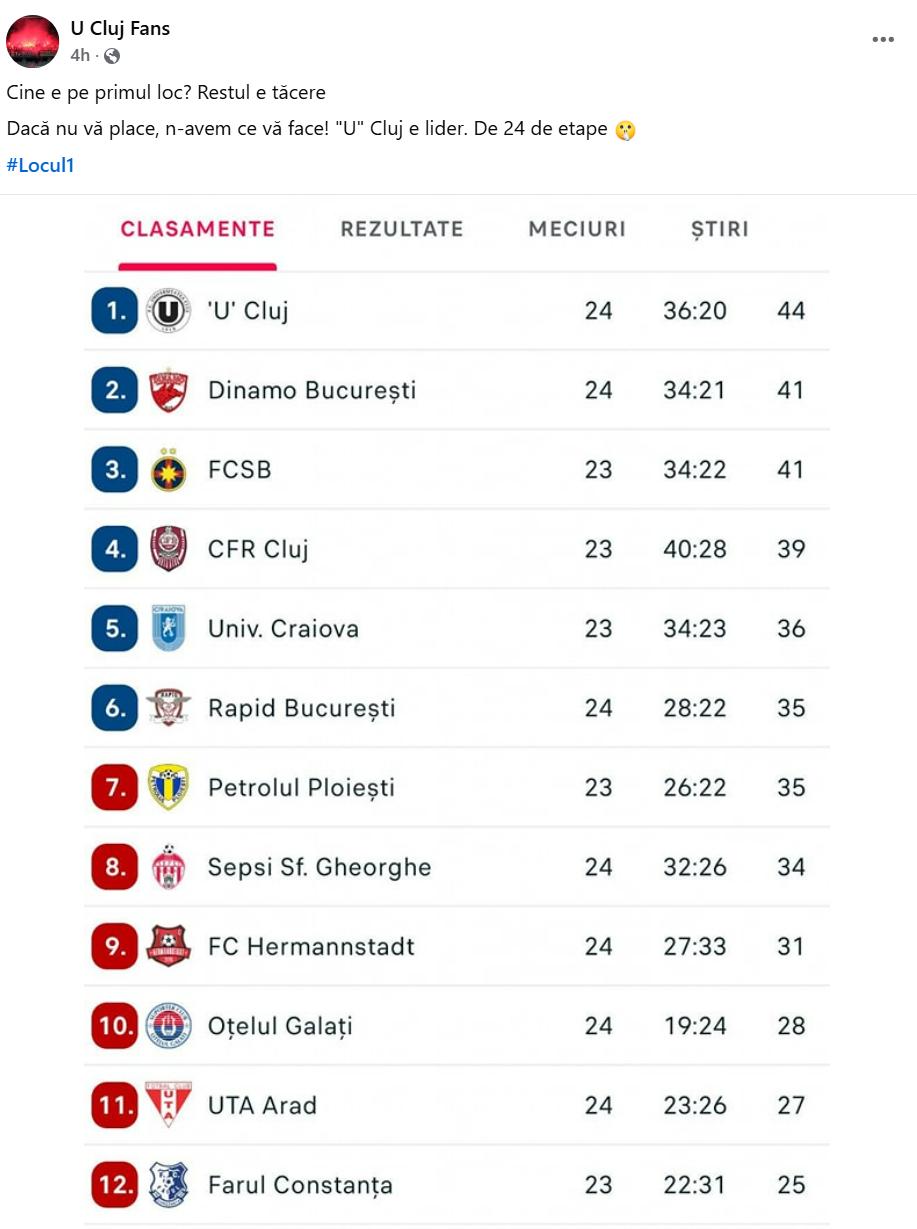Click the public globe privacy icon
This screenshot has width=917, height=1229.
112,56
